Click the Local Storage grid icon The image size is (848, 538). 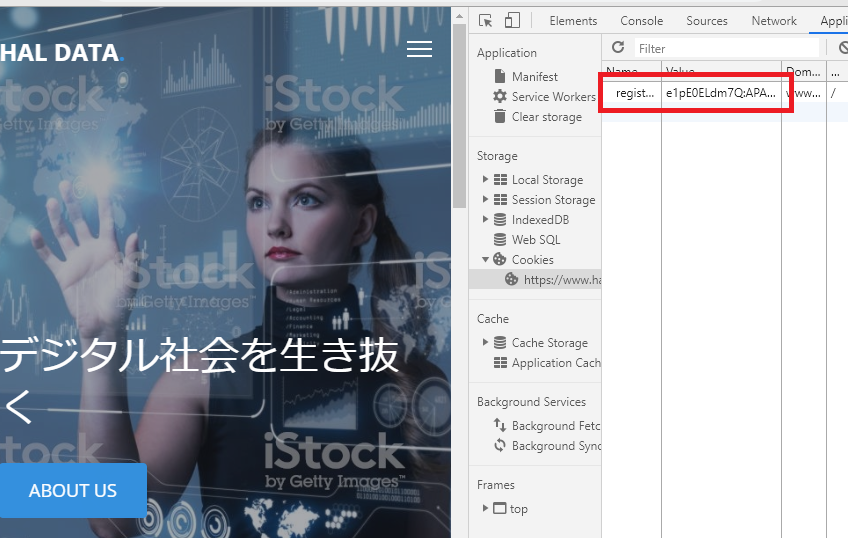pyautogui.click(x=500, y=180)
